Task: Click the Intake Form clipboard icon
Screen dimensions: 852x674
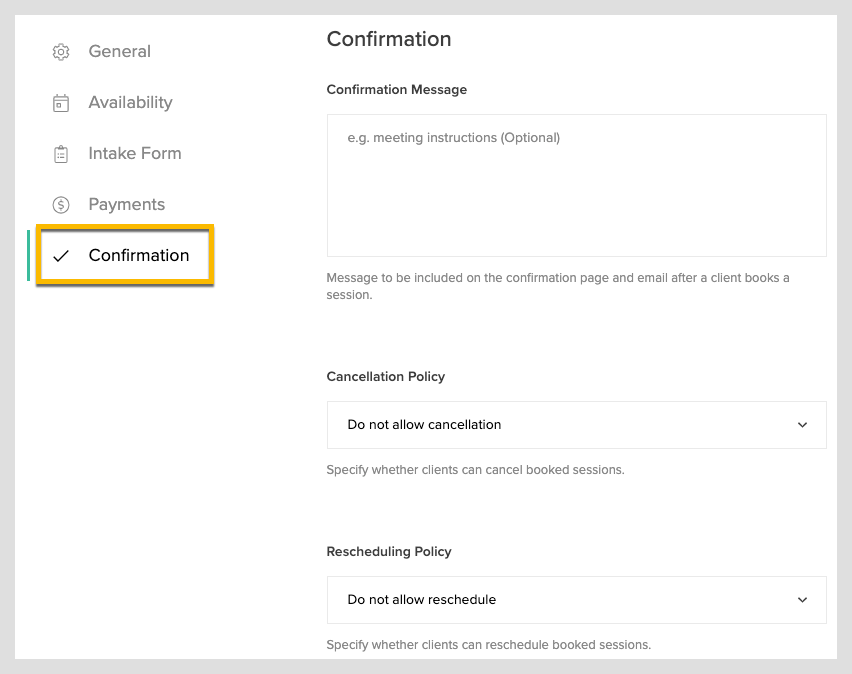Action: pyautogui.click(x=61, y=154)
